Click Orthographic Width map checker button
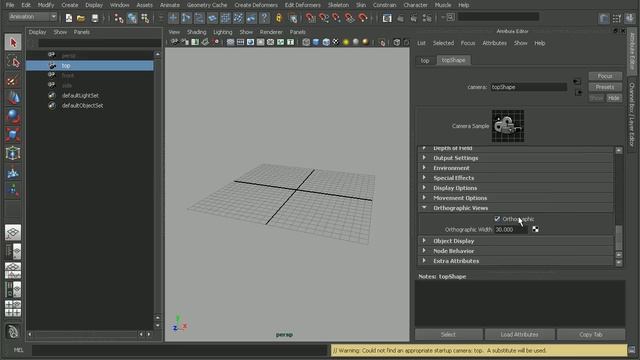 click(536, 230)
